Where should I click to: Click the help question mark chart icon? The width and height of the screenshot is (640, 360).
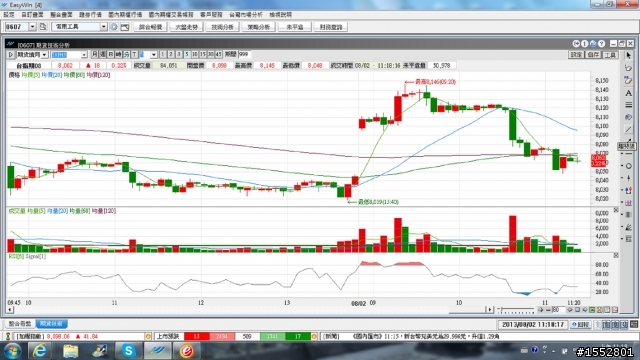tap(601, 44)
